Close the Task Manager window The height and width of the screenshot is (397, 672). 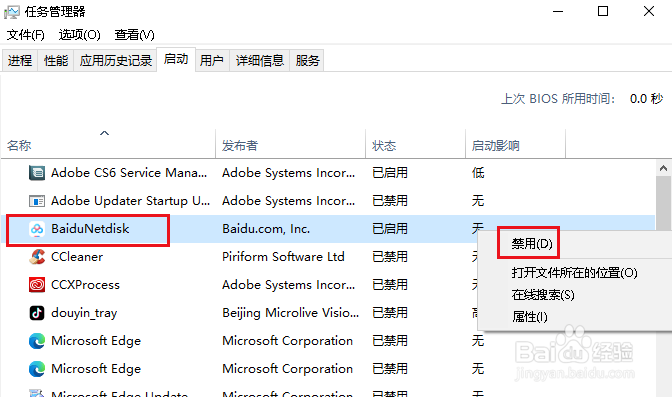[649, 12]
